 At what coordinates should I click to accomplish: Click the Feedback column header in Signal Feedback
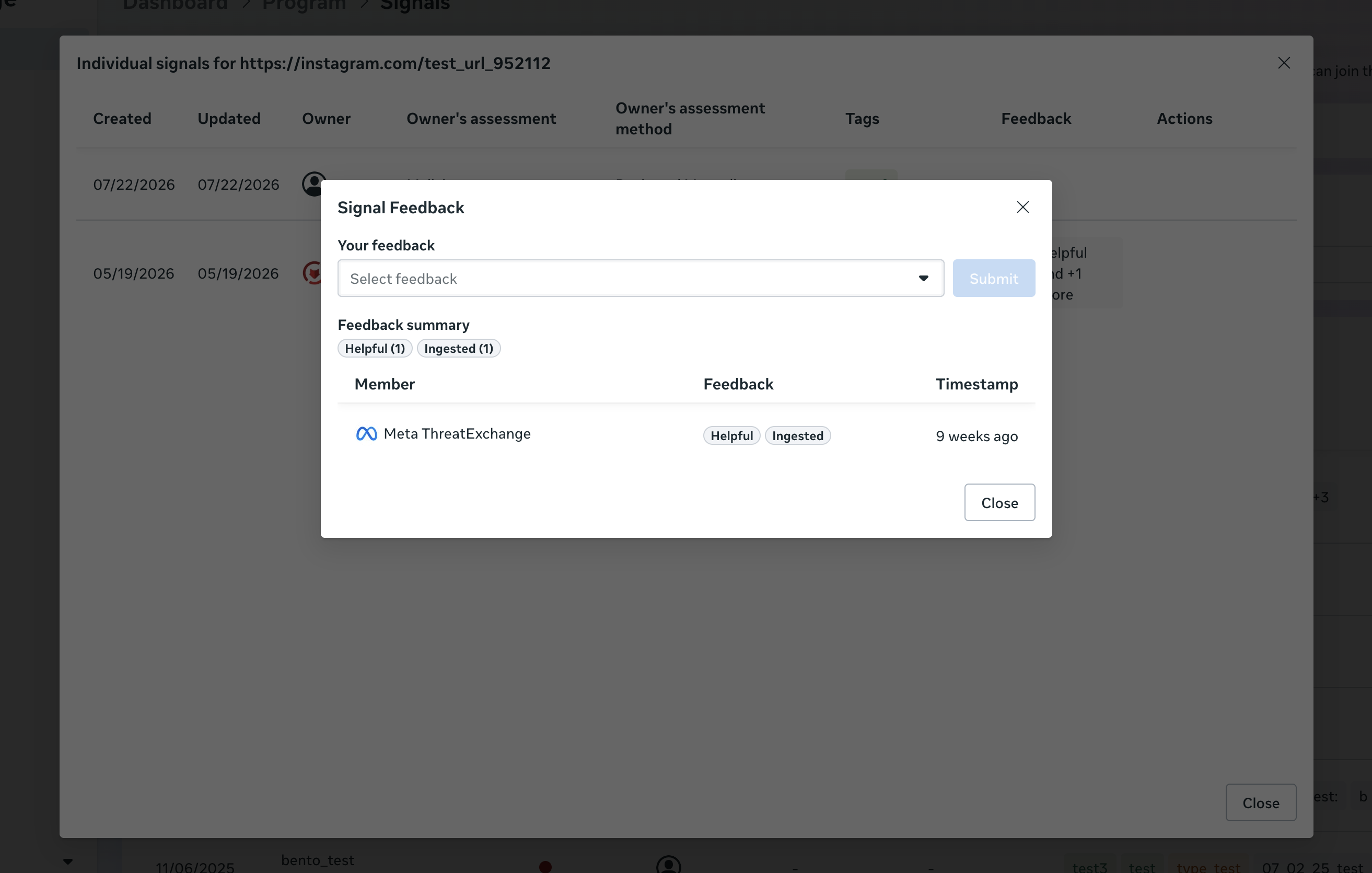point(738,384)
